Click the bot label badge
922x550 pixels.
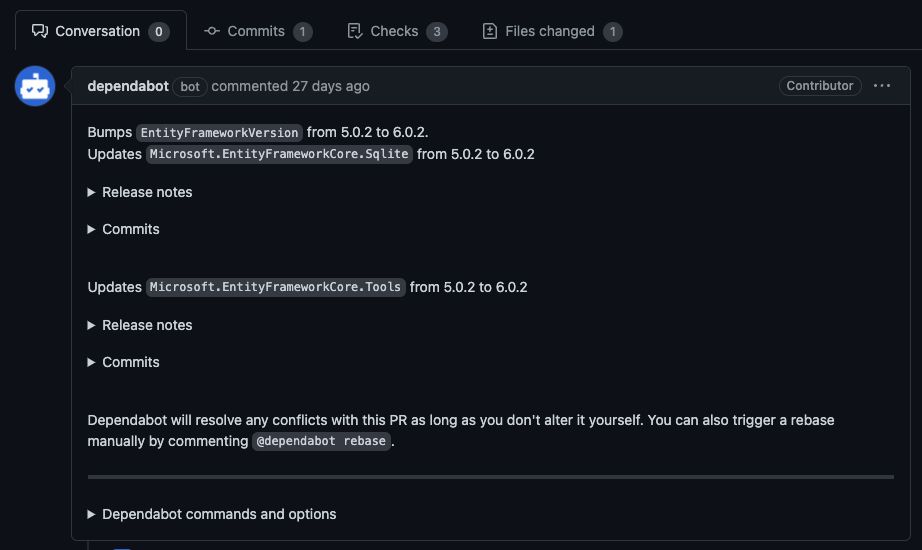190,86
